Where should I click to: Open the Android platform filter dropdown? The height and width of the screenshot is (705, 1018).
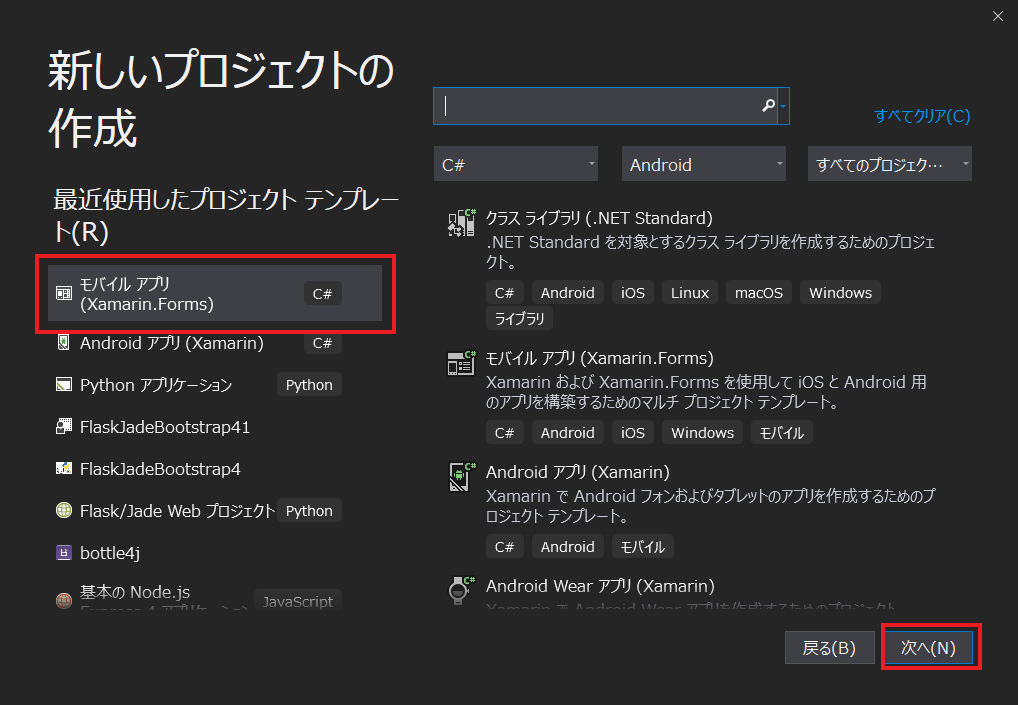[704, 164]
